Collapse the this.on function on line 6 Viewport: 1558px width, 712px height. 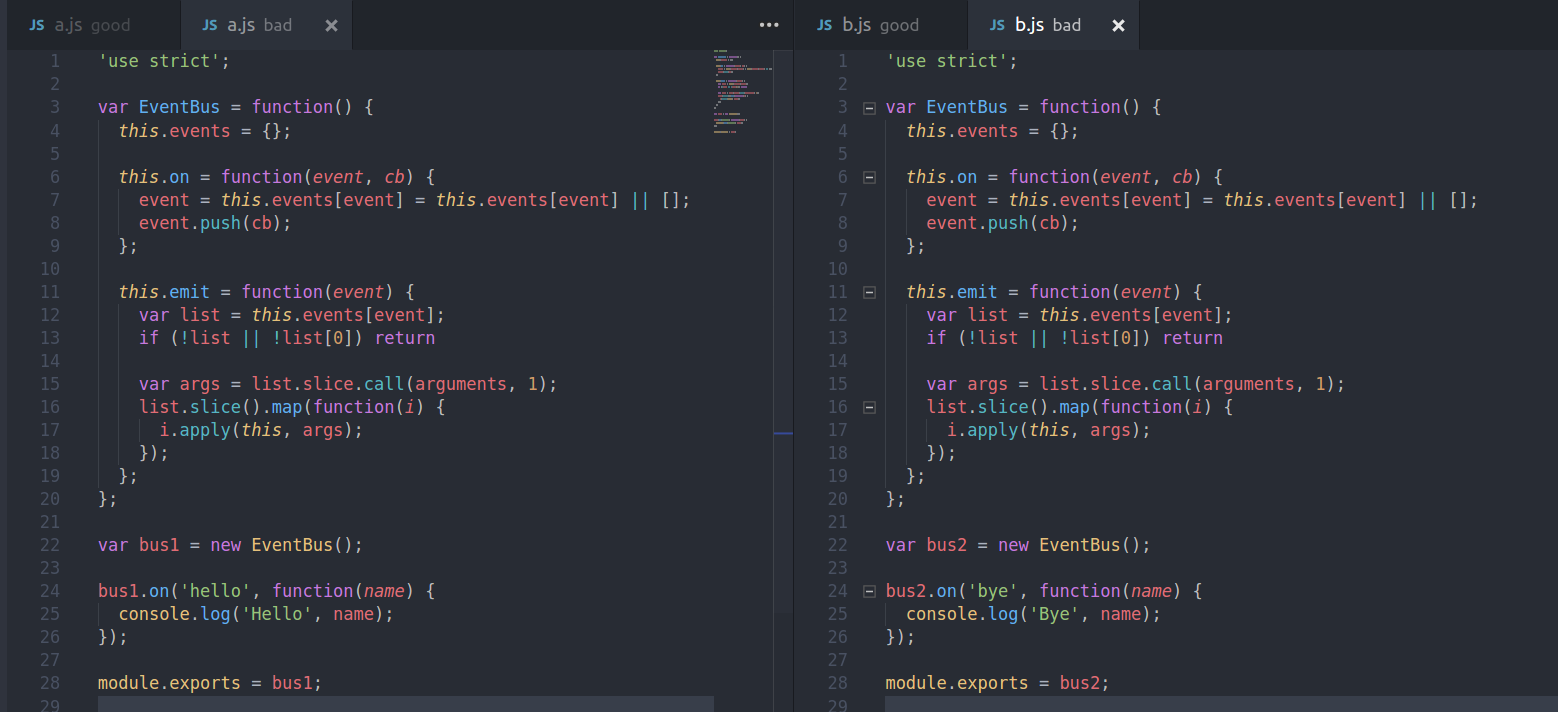(x=869, y=176)
